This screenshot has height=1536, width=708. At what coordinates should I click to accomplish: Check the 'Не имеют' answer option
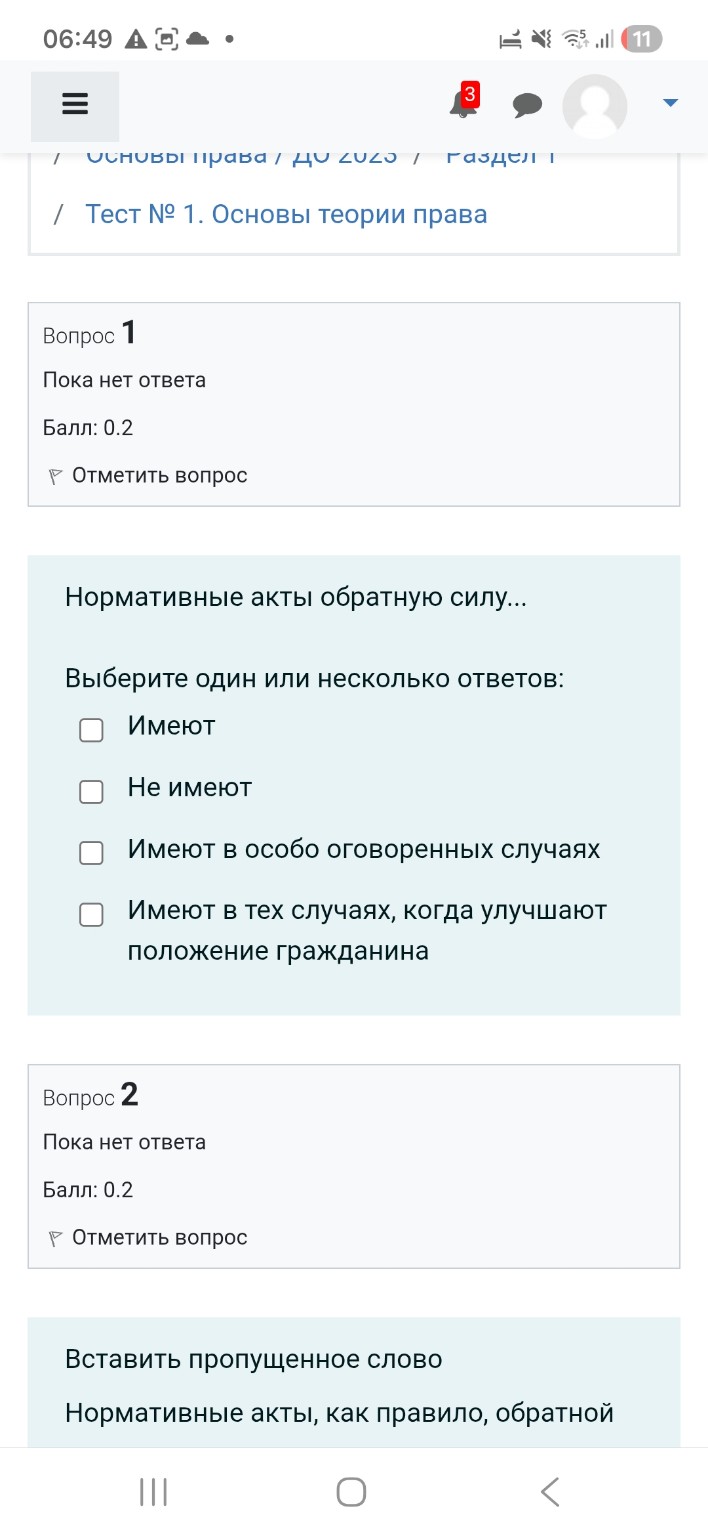click(91, 791)
